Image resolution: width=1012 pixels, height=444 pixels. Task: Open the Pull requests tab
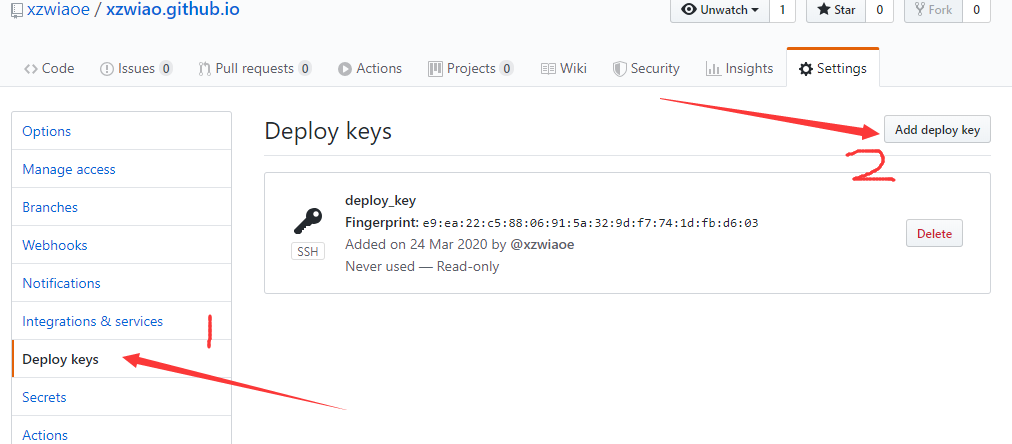tap(255, 68)
